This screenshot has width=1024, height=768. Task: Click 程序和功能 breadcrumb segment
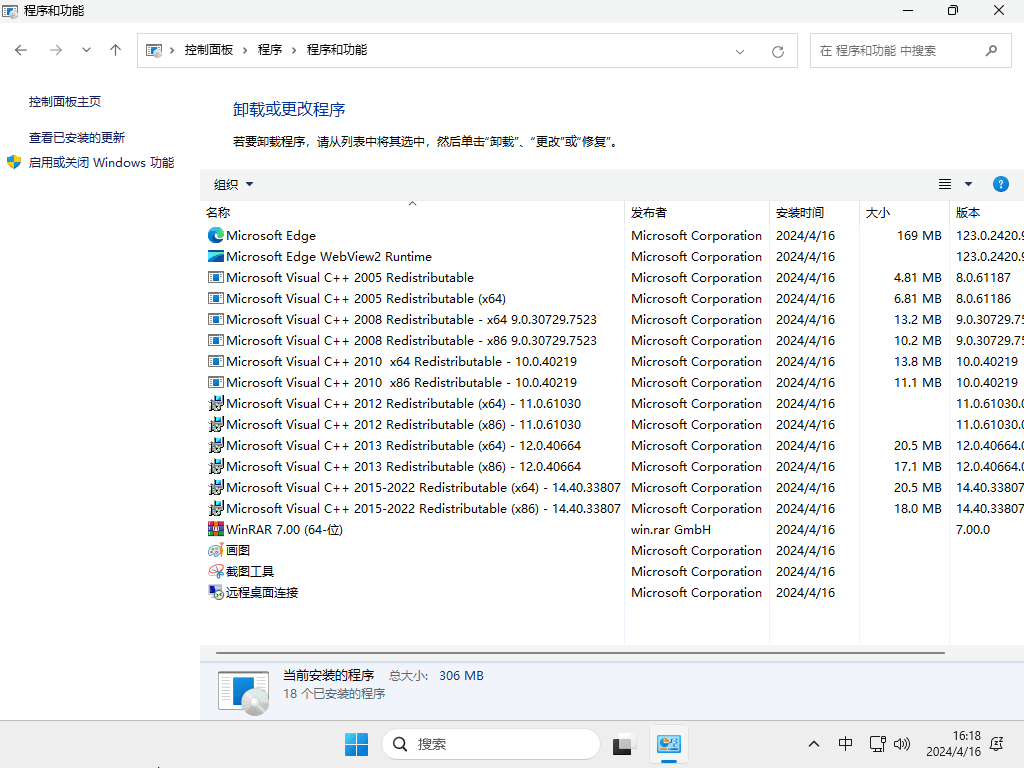(x=337, y=50)
